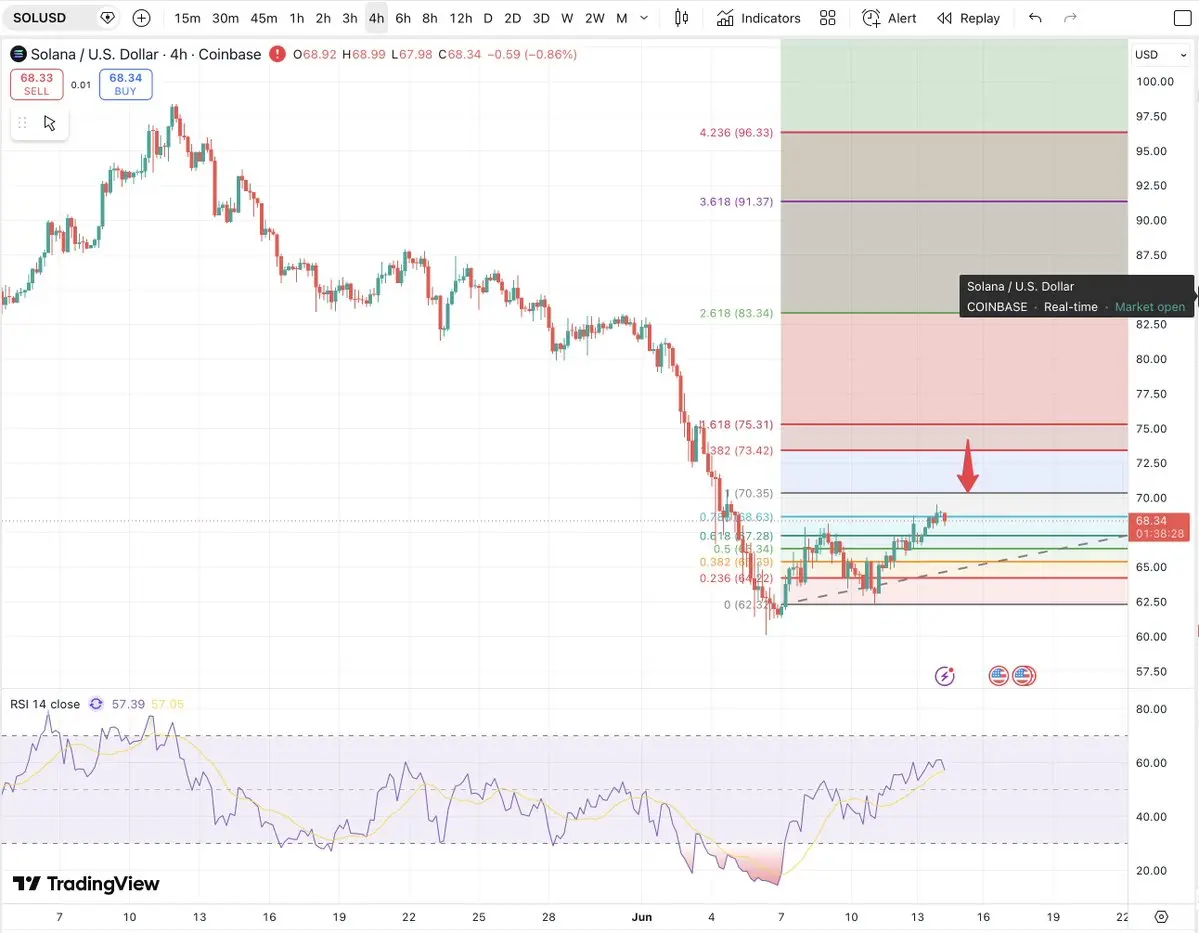Open the USD currency dropdown
Image resolution: width=1199 pixels, height=933 pixels.
point(1160,54)
